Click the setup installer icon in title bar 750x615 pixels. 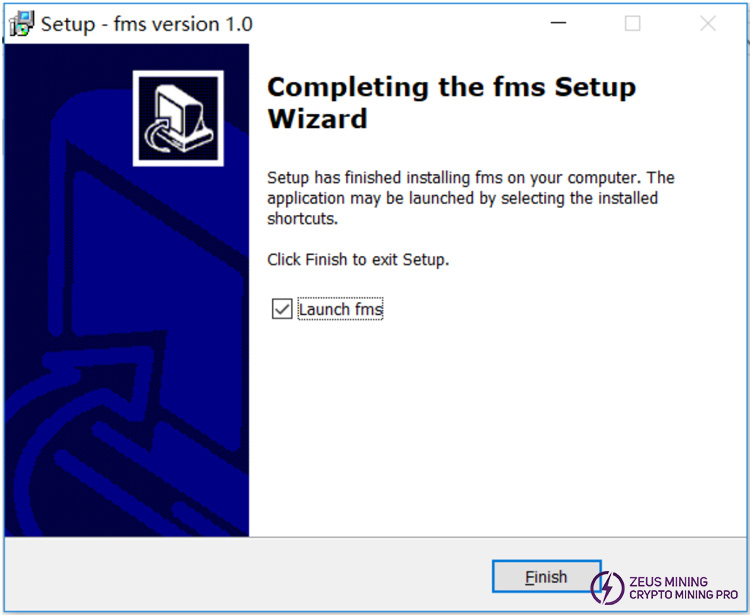(x=22, y=23)
